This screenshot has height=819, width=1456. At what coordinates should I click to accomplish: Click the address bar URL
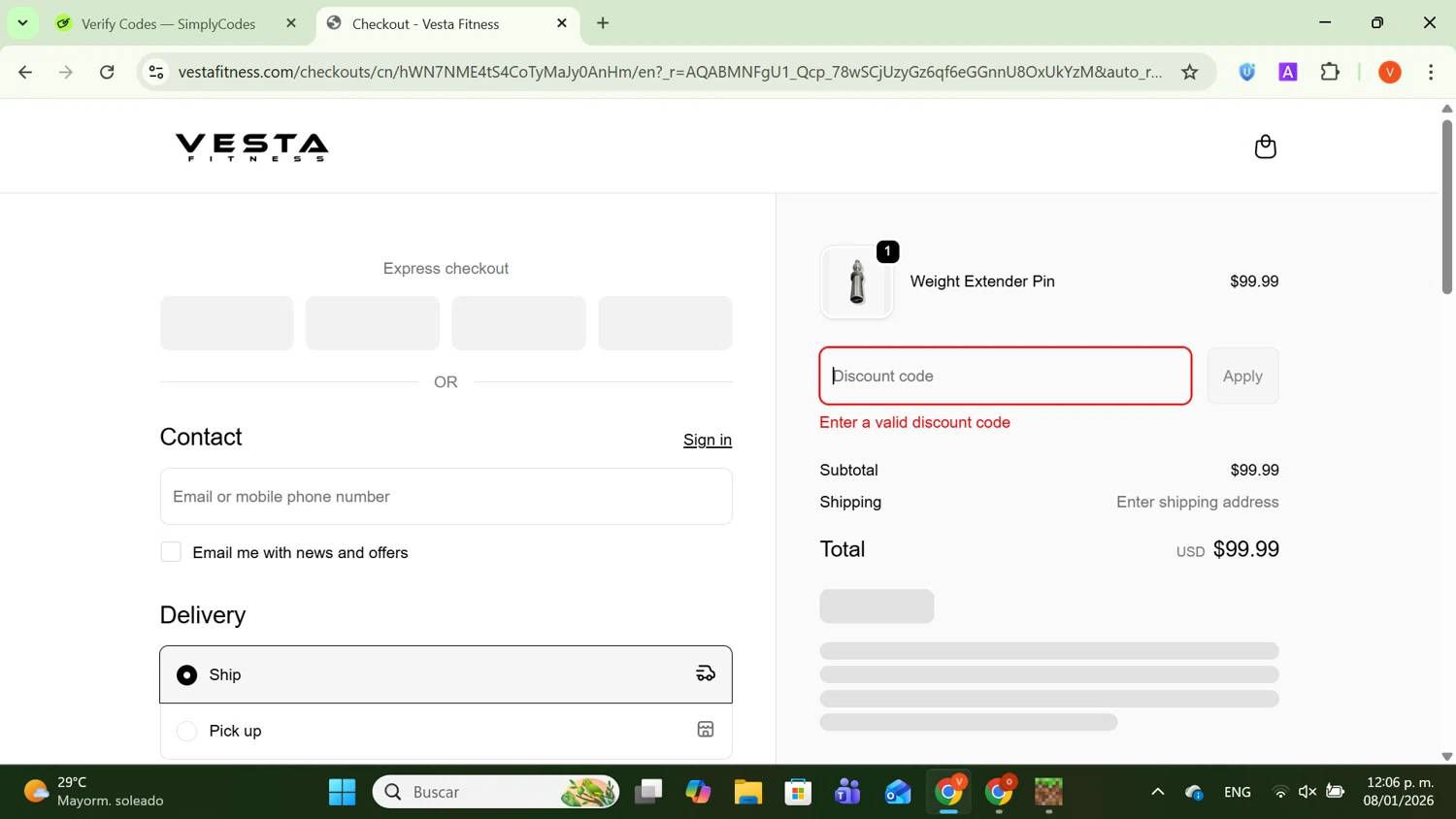pyautogui.click(x=670, y=72)
